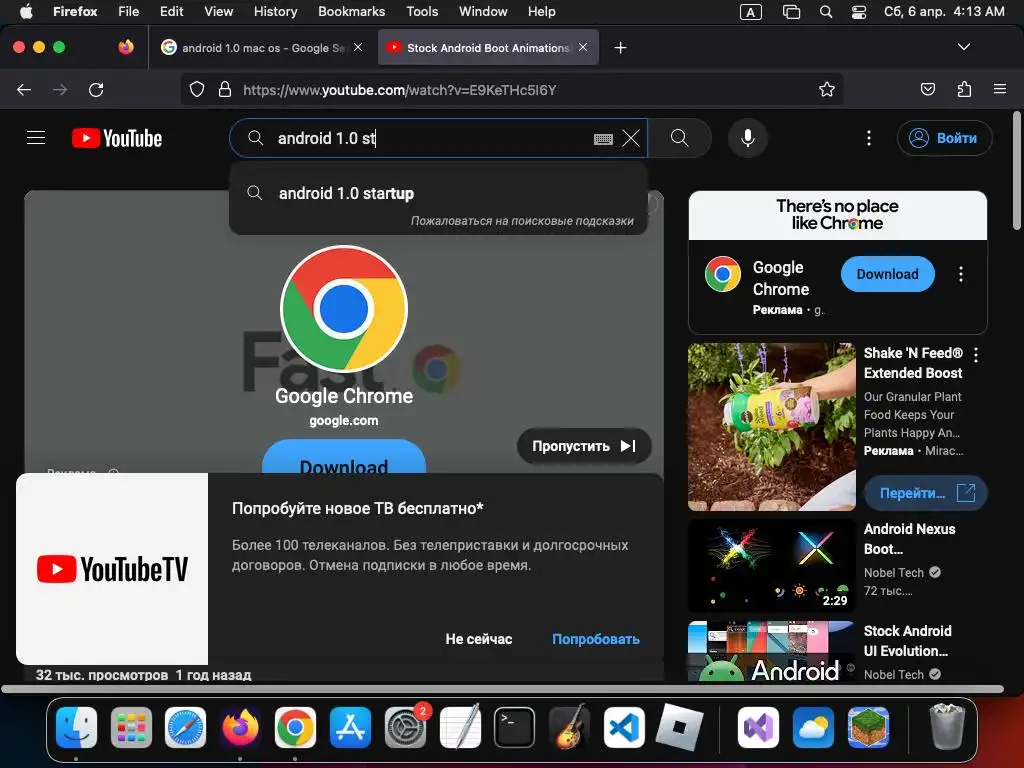Switch to the 'android 1.0 mac os' Google tab

coord(263,48)
